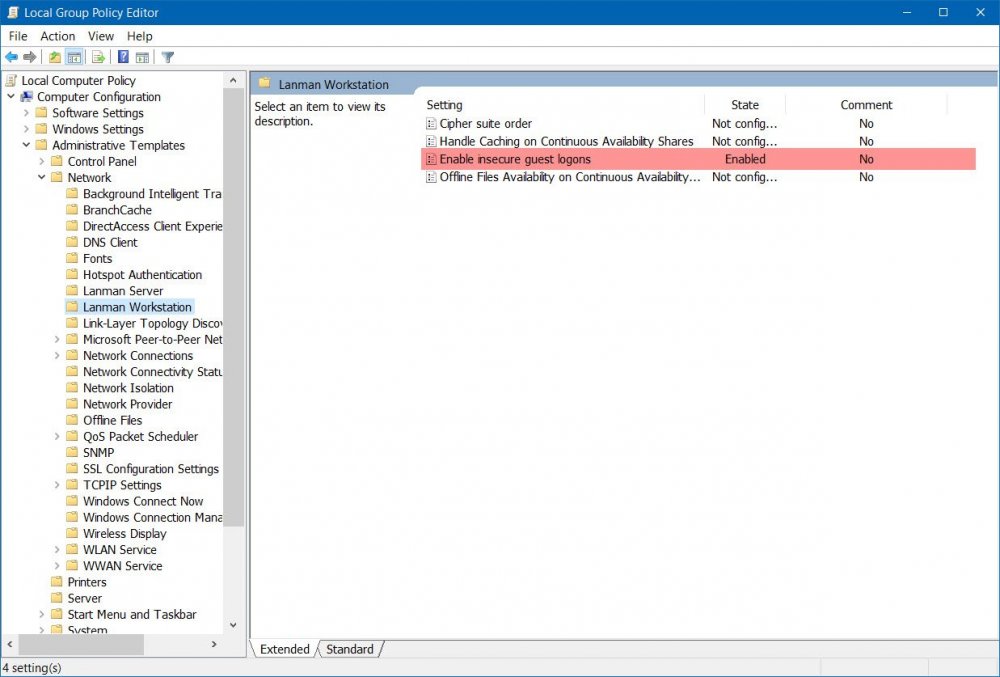
Task: Select the Windows Connect Now tree item
Action: coord(143,501)
